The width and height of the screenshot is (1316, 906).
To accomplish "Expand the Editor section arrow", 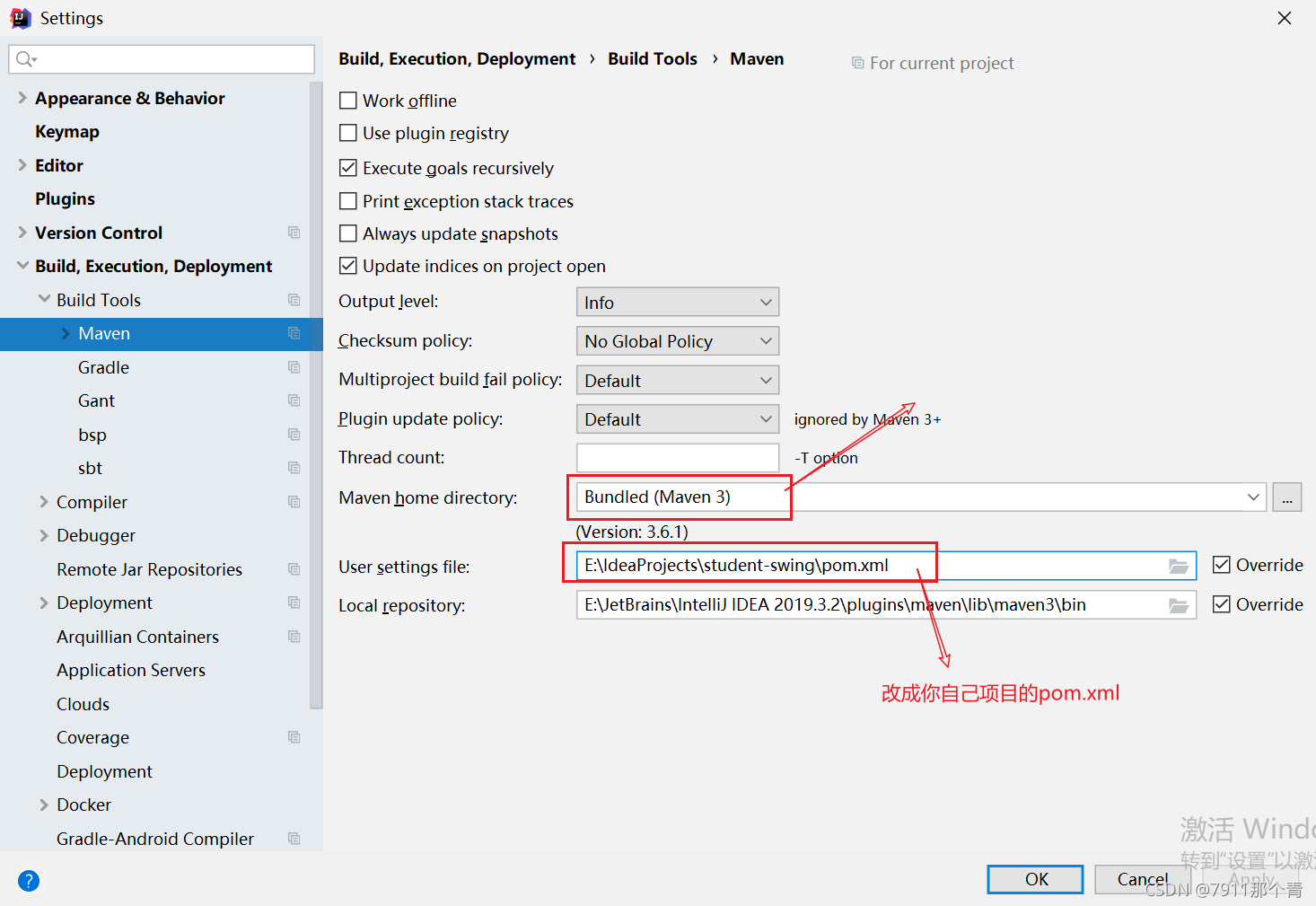I will click(x=22, y=165).
